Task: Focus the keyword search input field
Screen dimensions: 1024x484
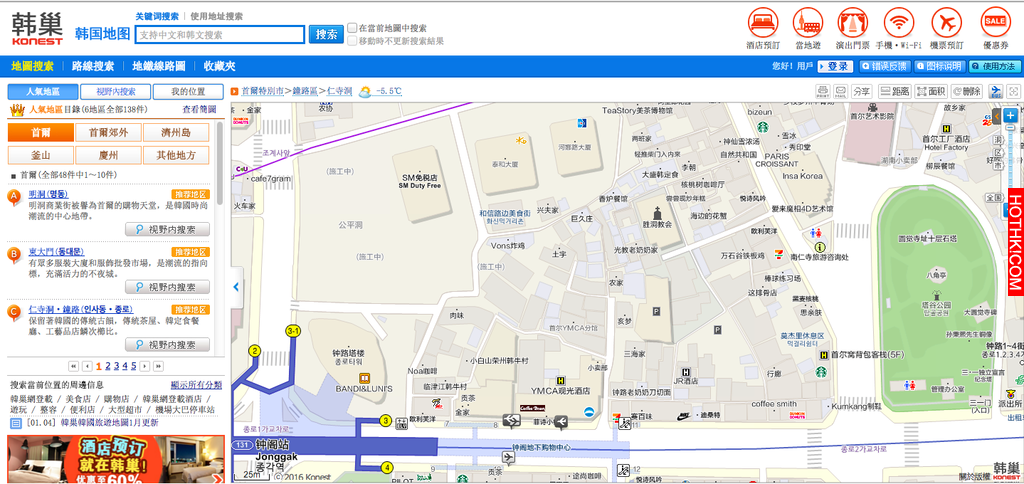Action: pos(220,35)
